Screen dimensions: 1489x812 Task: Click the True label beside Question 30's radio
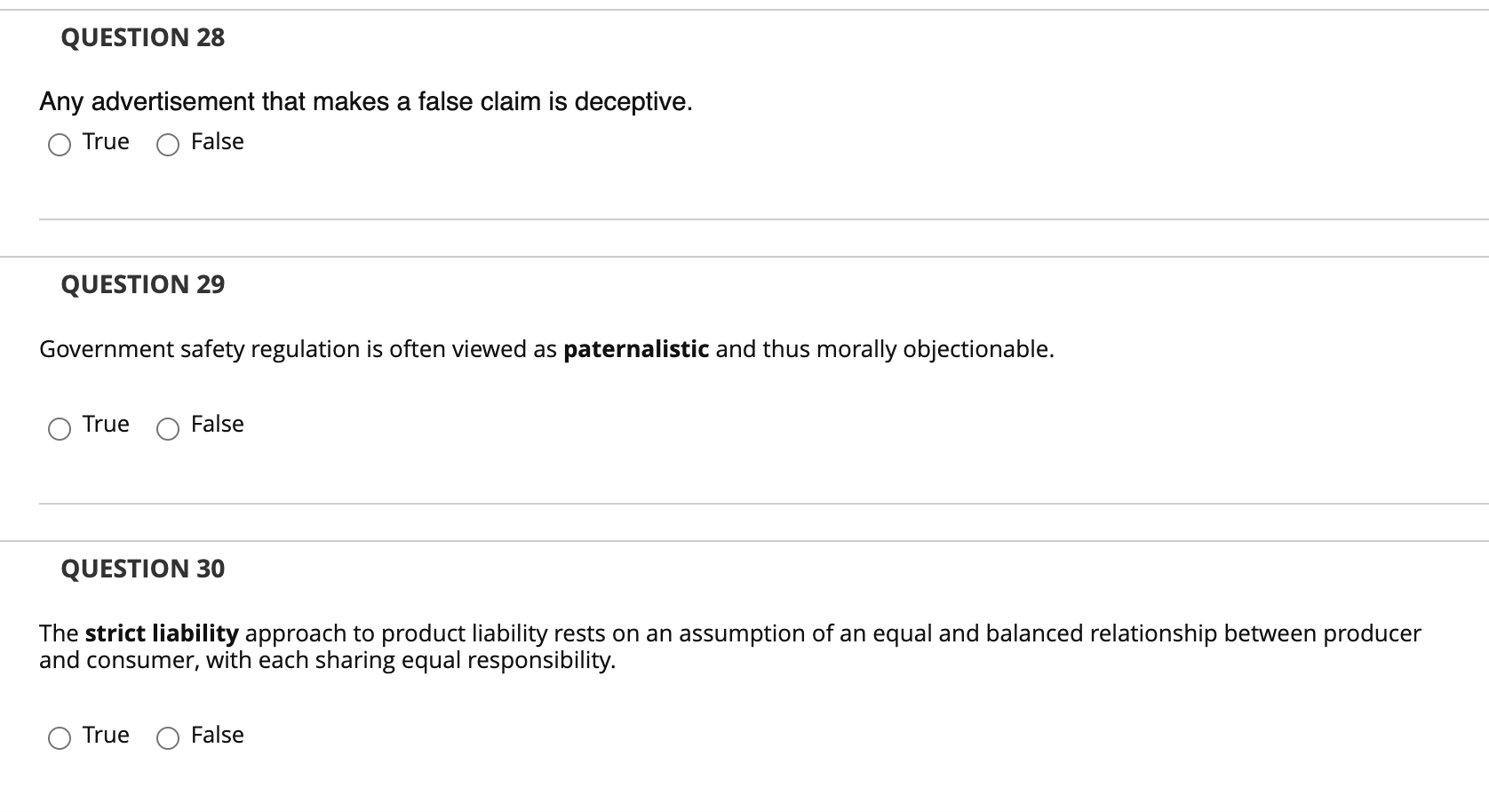[105, 735]
